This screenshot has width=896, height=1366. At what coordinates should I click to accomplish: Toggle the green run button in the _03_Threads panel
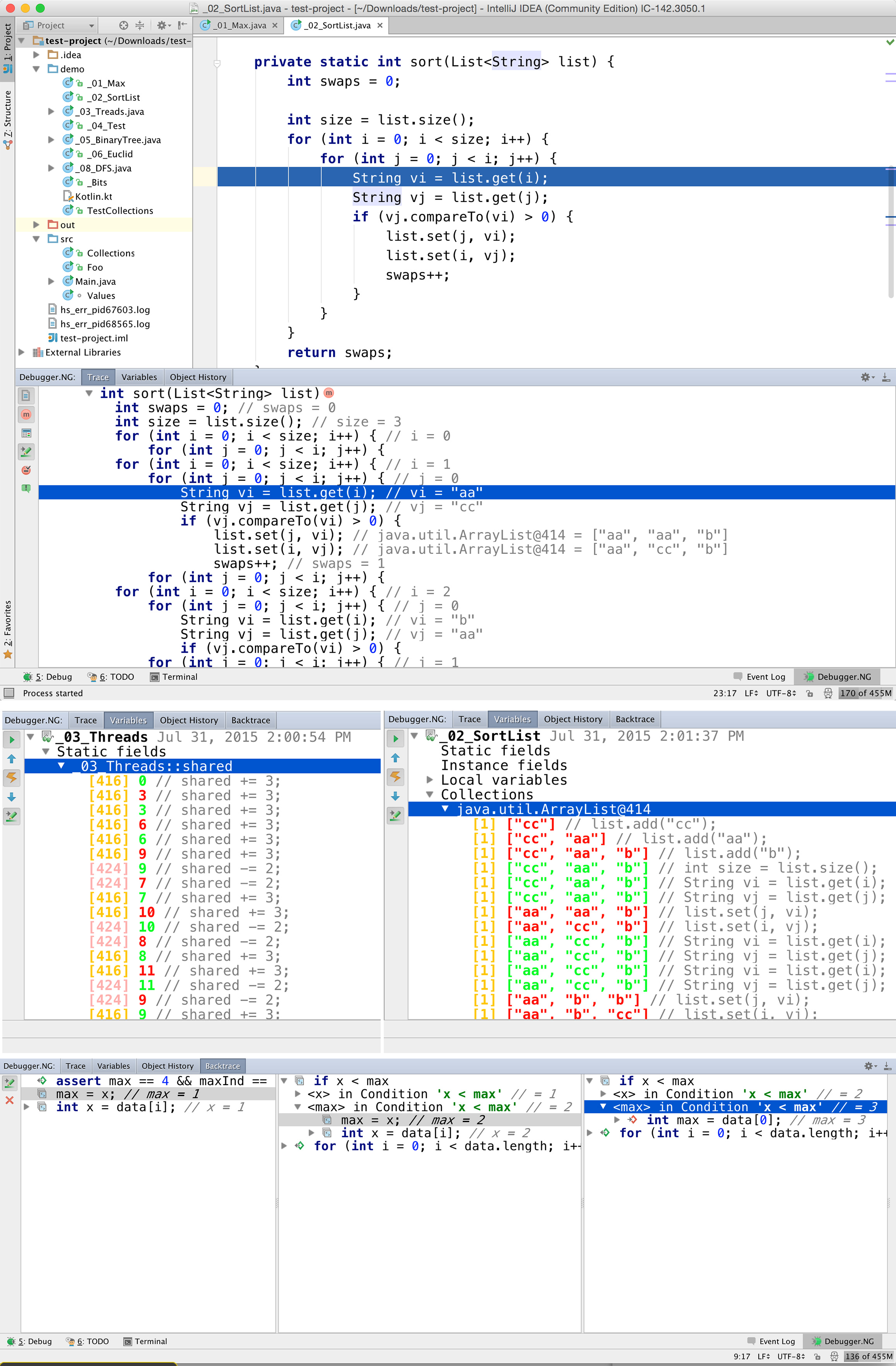coord(12,740)
